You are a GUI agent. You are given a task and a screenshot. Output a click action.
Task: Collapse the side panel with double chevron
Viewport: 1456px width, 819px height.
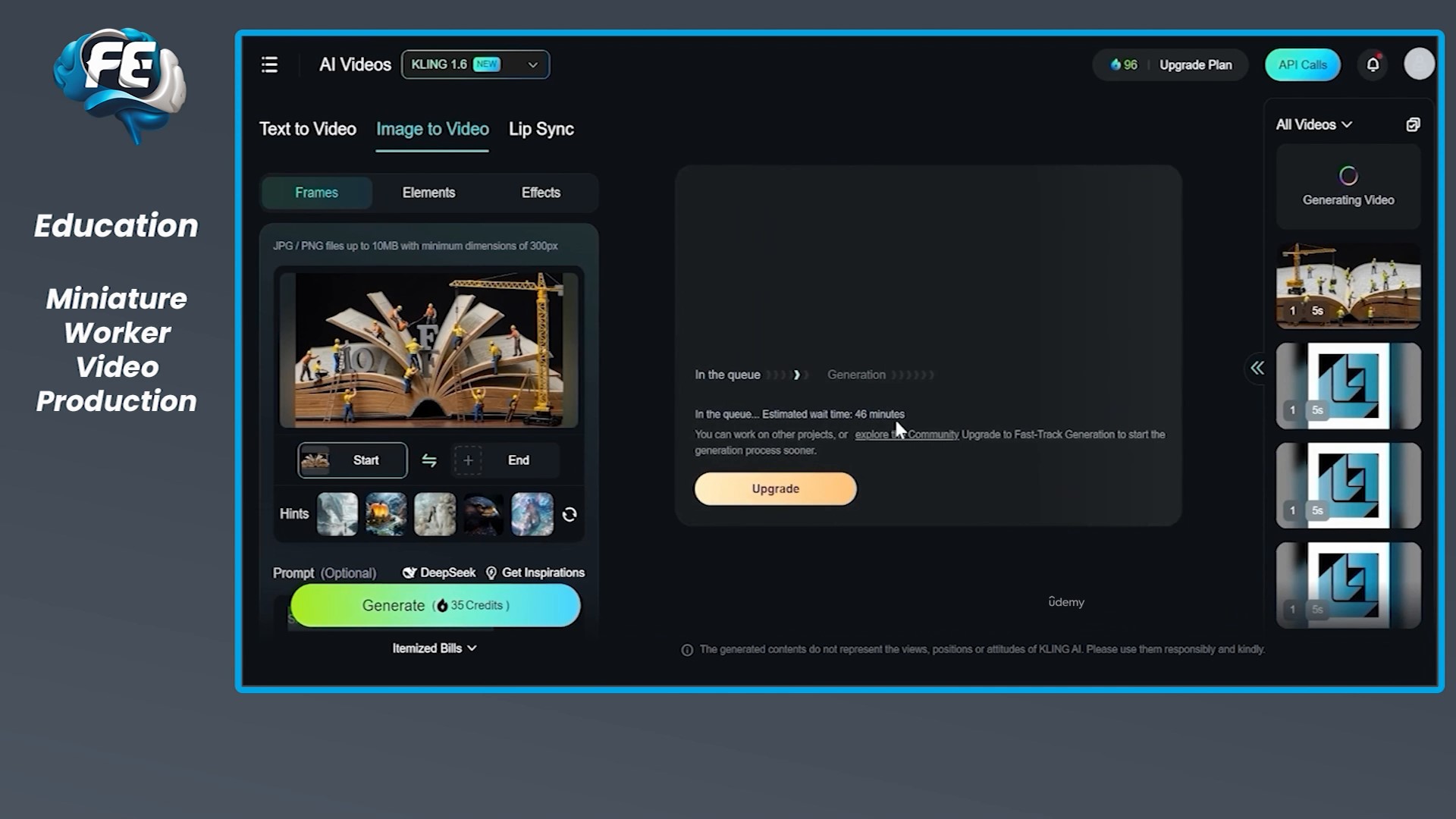pyautogui.click(x=1257, y=369)
